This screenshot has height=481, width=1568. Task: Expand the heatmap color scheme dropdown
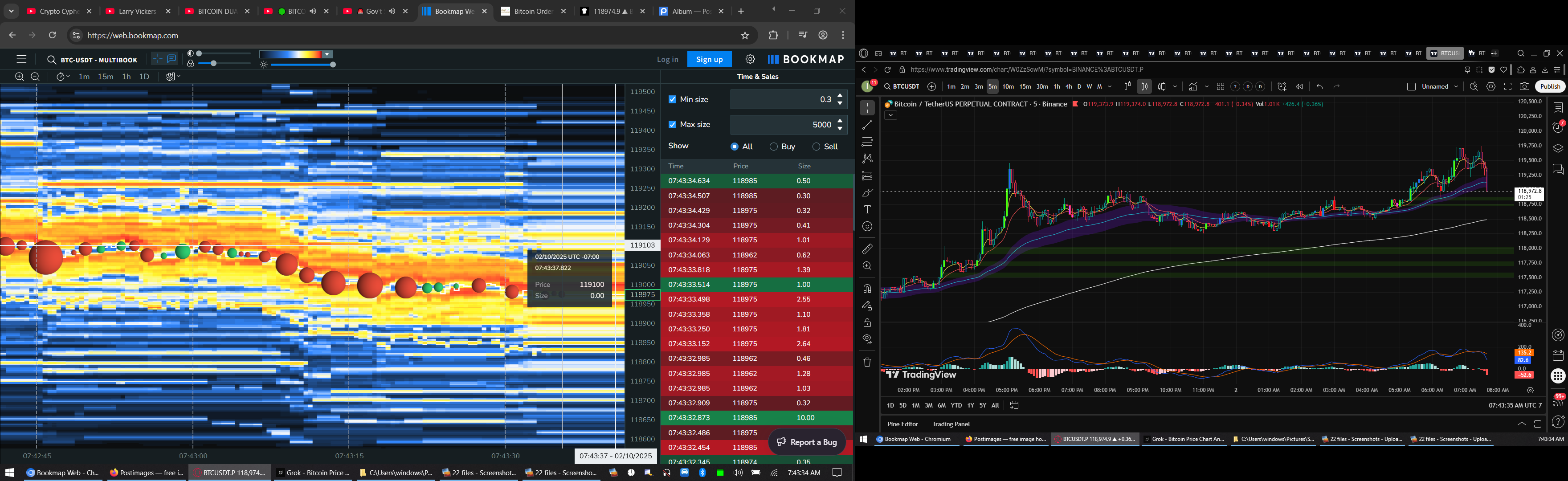click(x=327, y=54)
